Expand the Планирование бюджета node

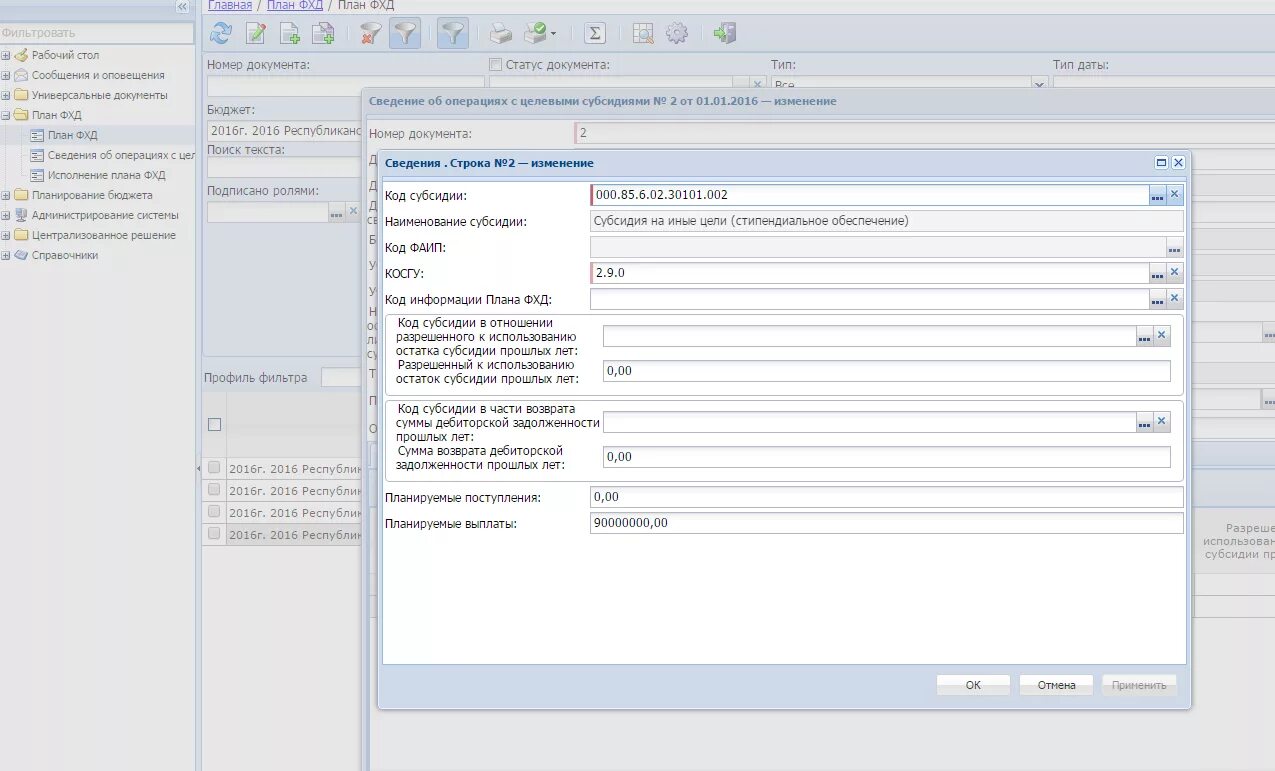click(x=6, y=195)
